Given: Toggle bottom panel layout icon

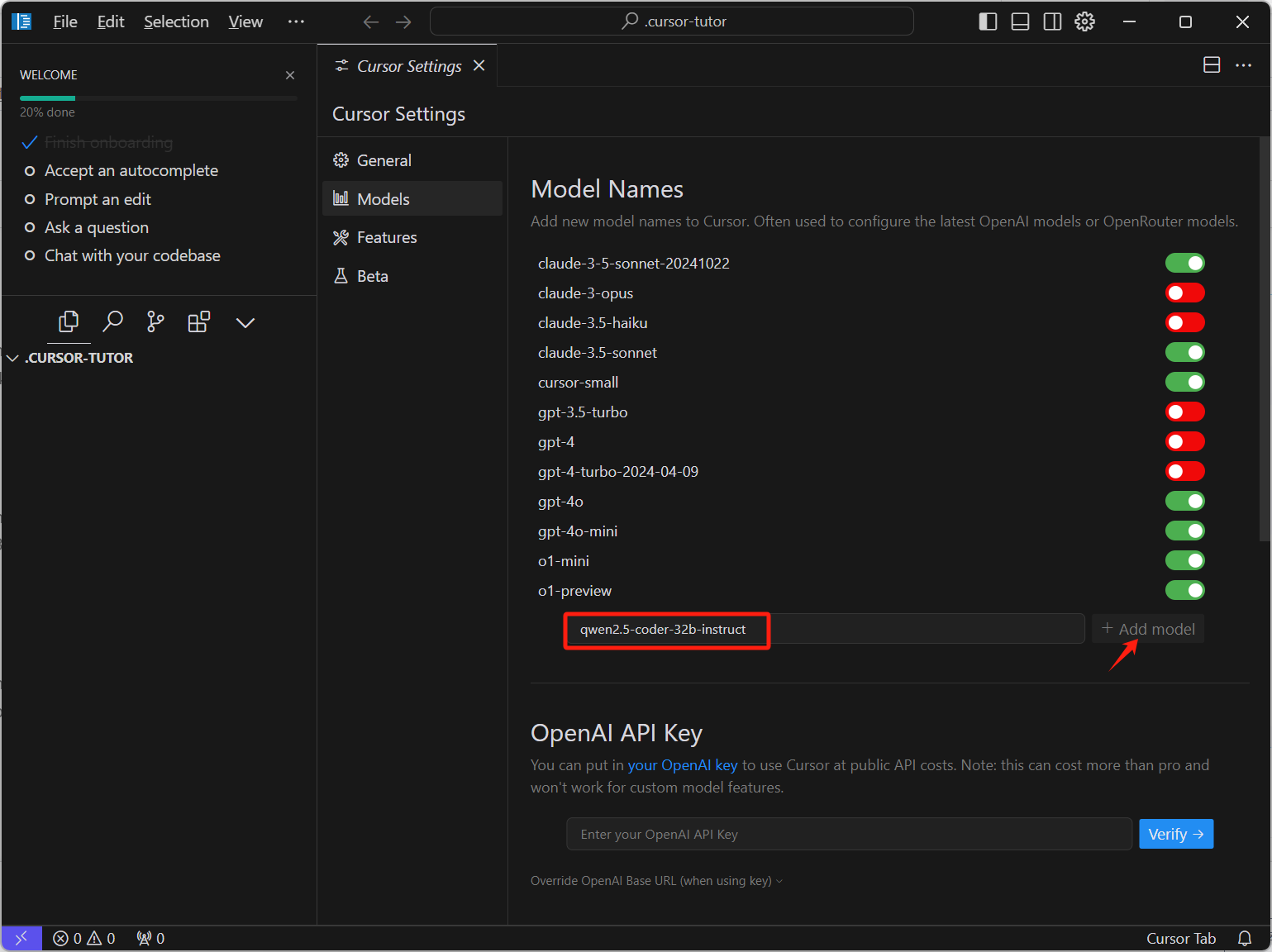Looking at the screenshot, I should (1020, 21).
